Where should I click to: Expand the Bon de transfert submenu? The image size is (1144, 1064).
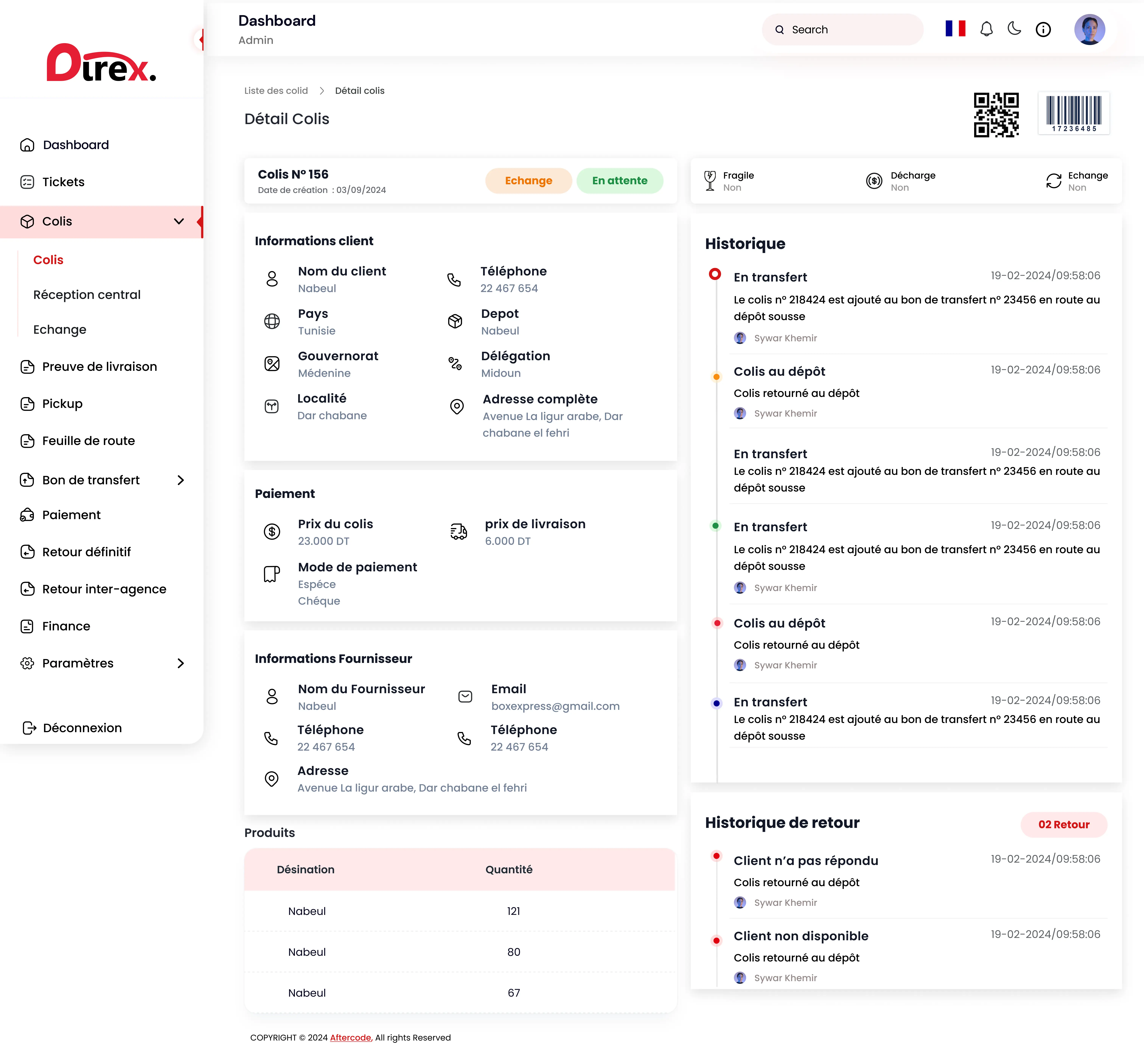tap(181, 480)
